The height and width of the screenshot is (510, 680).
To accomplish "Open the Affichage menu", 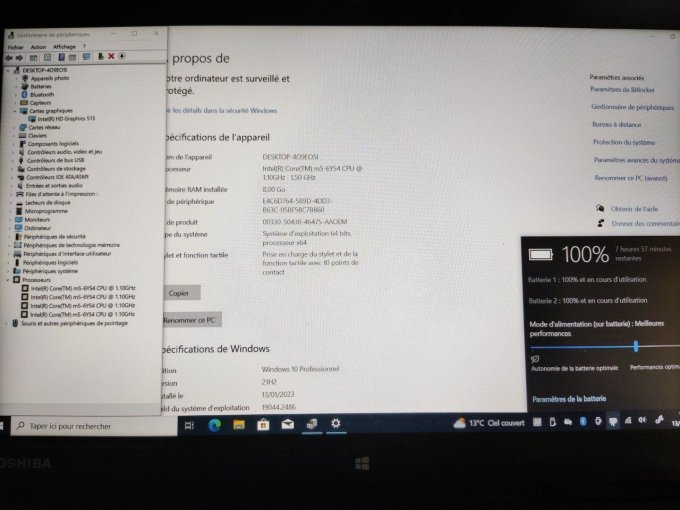I will (64, 46).
